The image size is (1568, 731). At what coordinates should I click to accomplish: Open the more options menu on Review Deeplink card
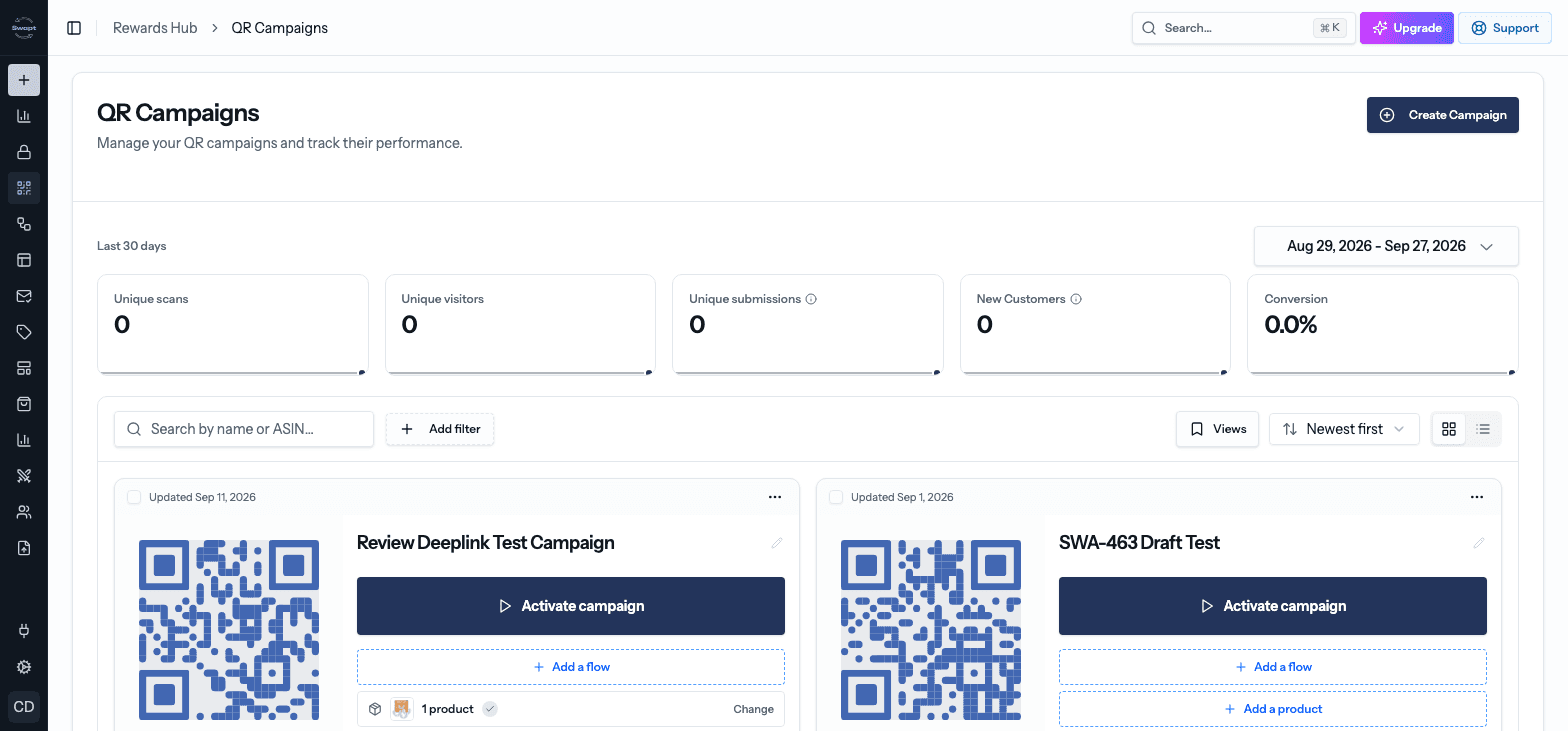(775, 497)
